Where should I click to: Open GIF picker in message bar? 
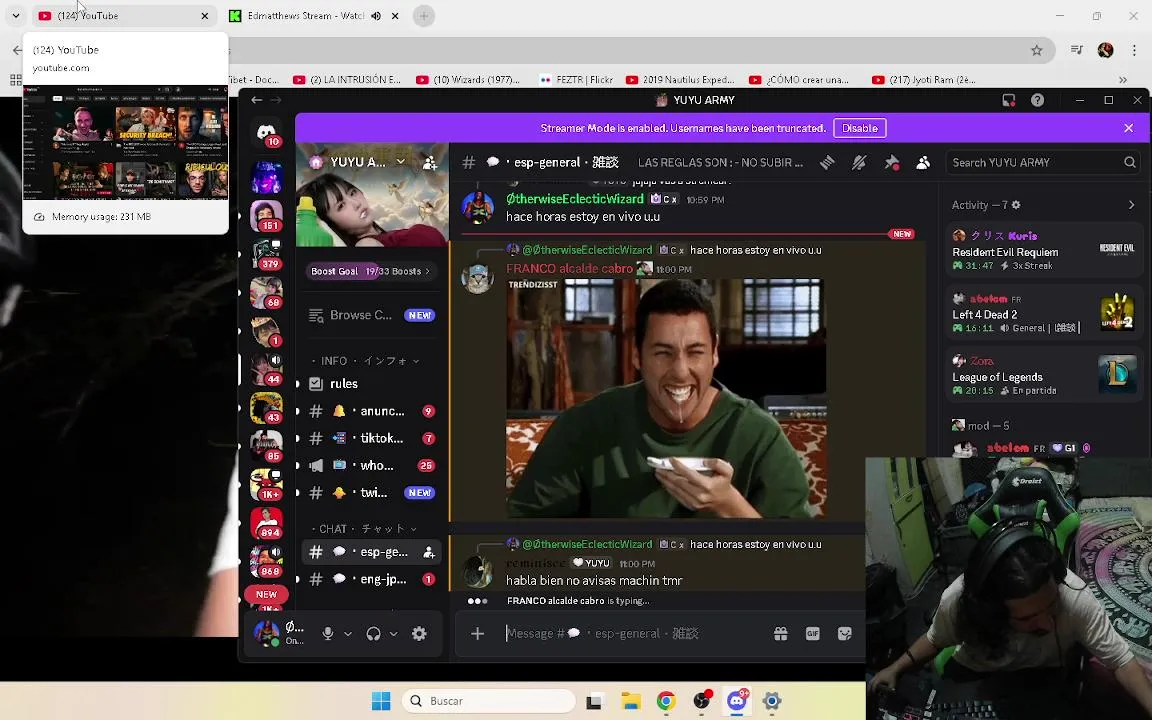(813, 633)
